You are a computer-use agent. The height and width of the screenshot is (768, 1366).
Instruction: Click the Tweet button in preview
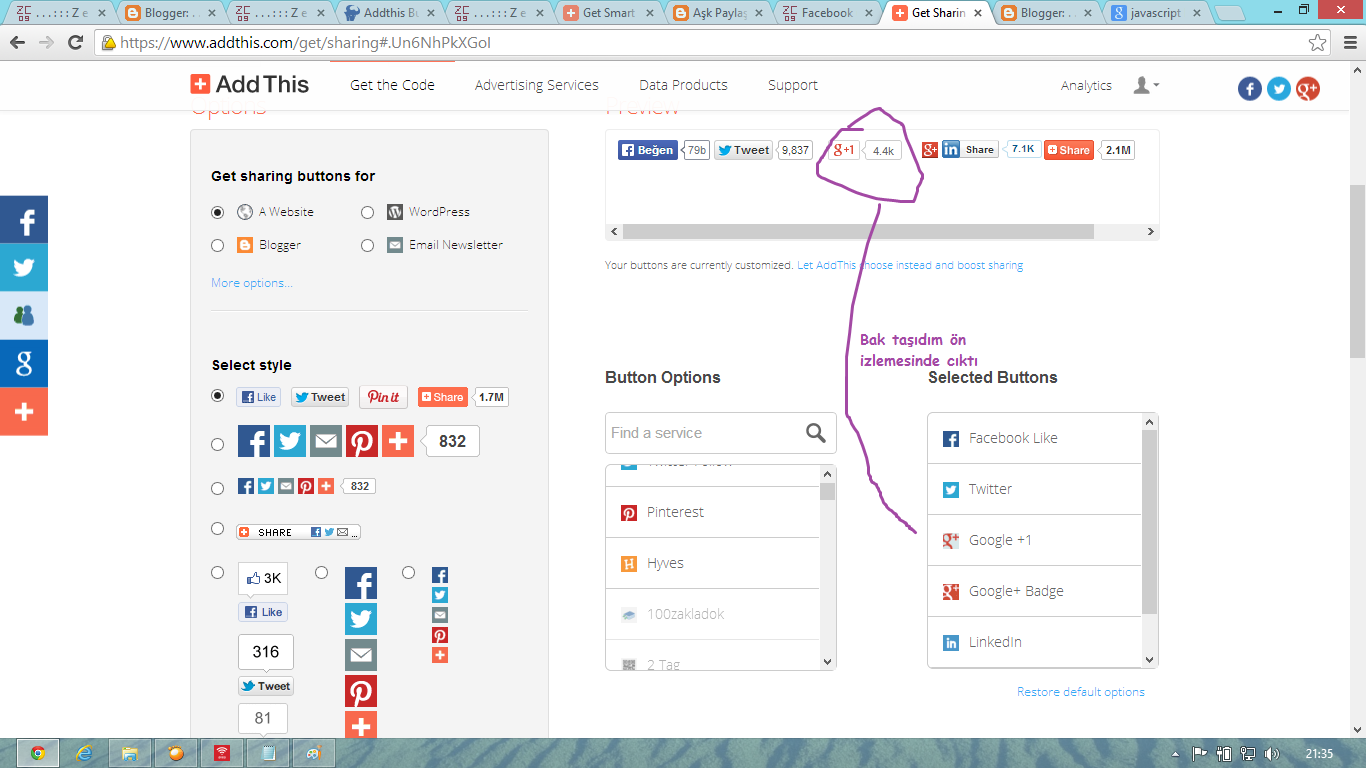(x=743, y=150)
